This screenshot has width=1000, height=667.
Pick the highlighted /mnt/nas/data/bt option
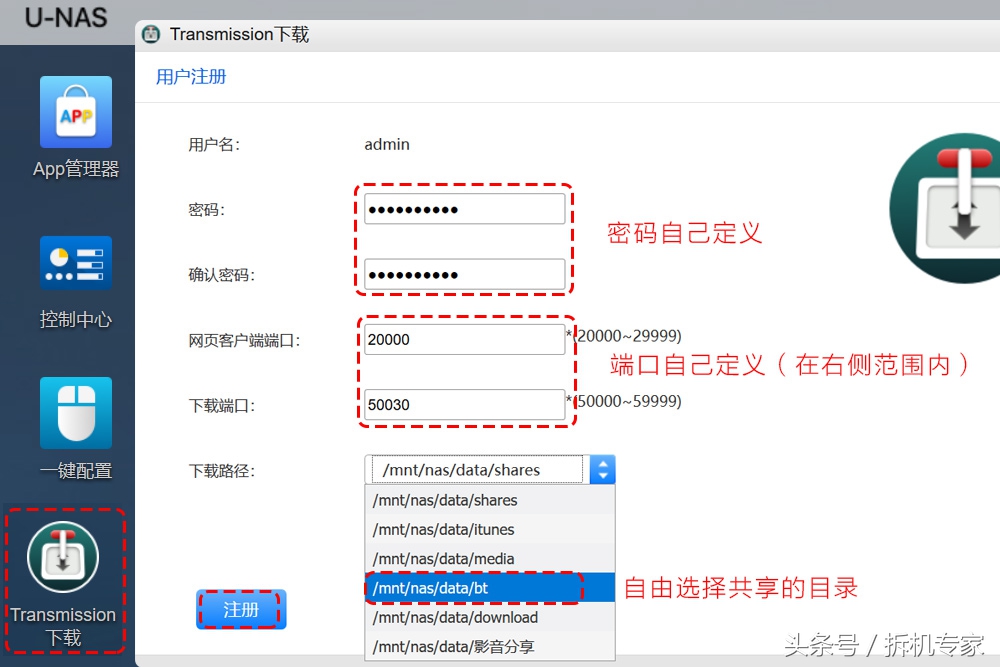point(490,588)
